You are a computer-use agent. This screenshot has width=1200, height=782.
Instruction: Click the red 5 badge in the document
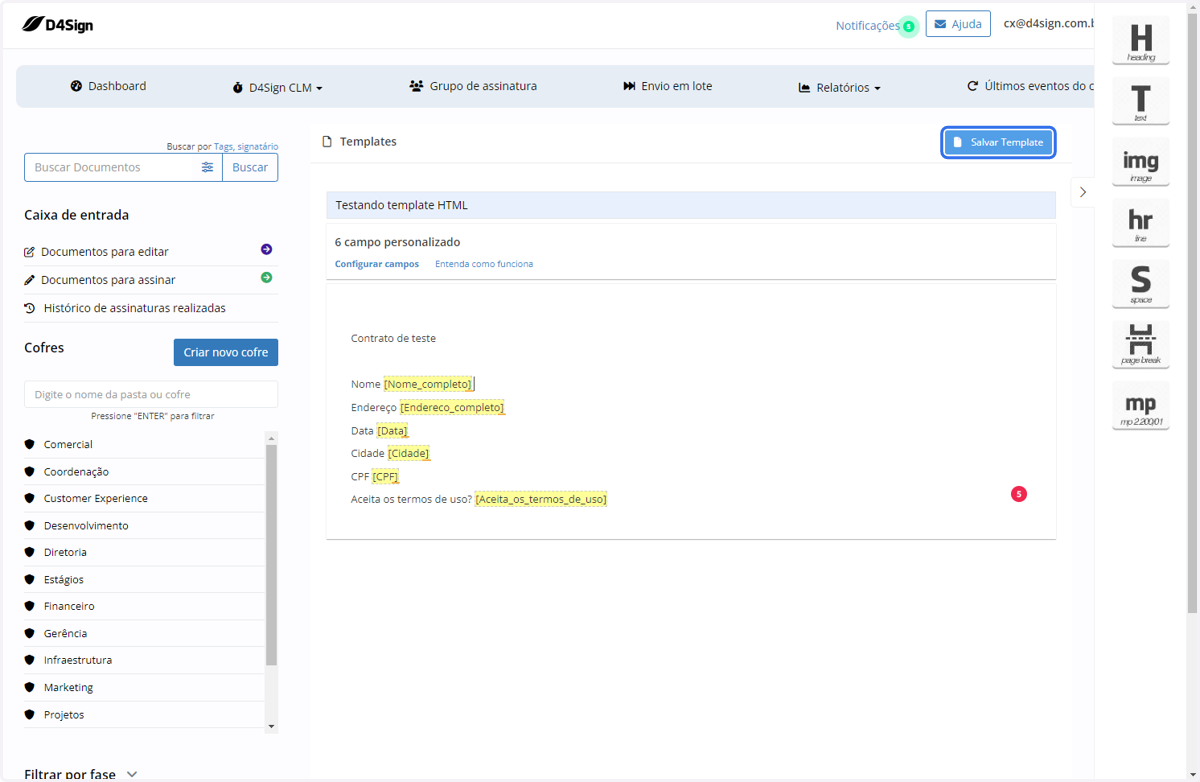pyautogui.click(x=1019, y=494)
